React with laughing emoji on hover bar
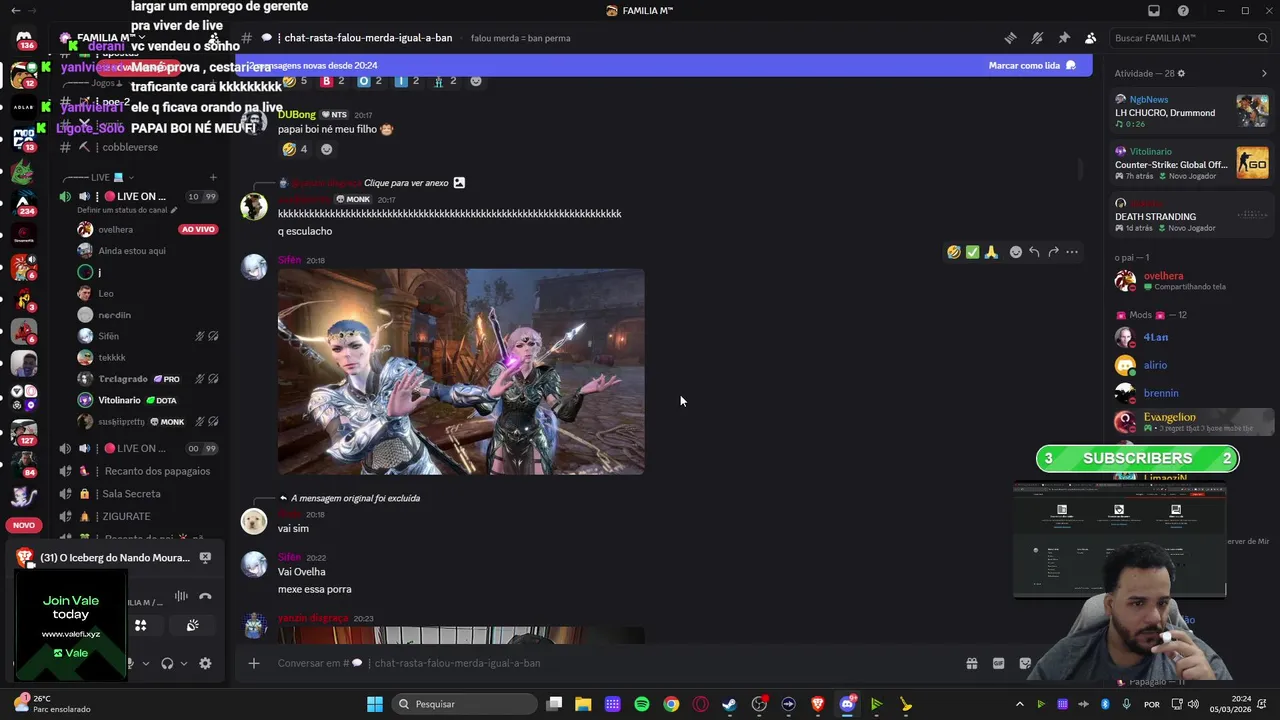Image resolution: width=1280 pixels, height=720 pixels. [x=954, y=252]
